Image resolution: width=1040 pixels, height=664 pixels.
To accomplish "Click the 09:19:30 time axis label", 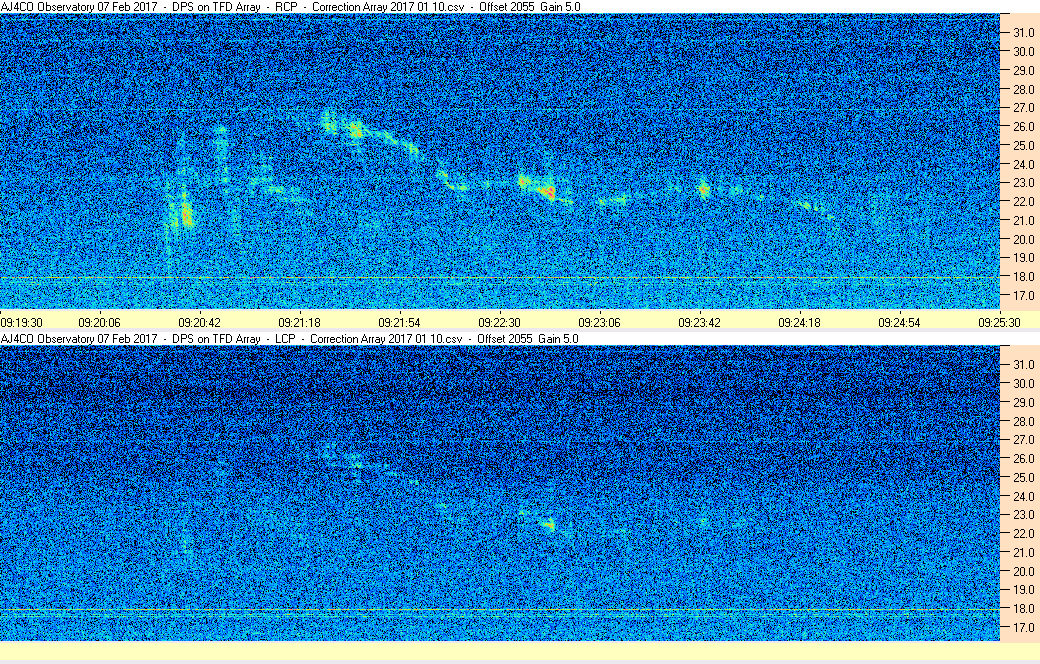I will (21, 323).
